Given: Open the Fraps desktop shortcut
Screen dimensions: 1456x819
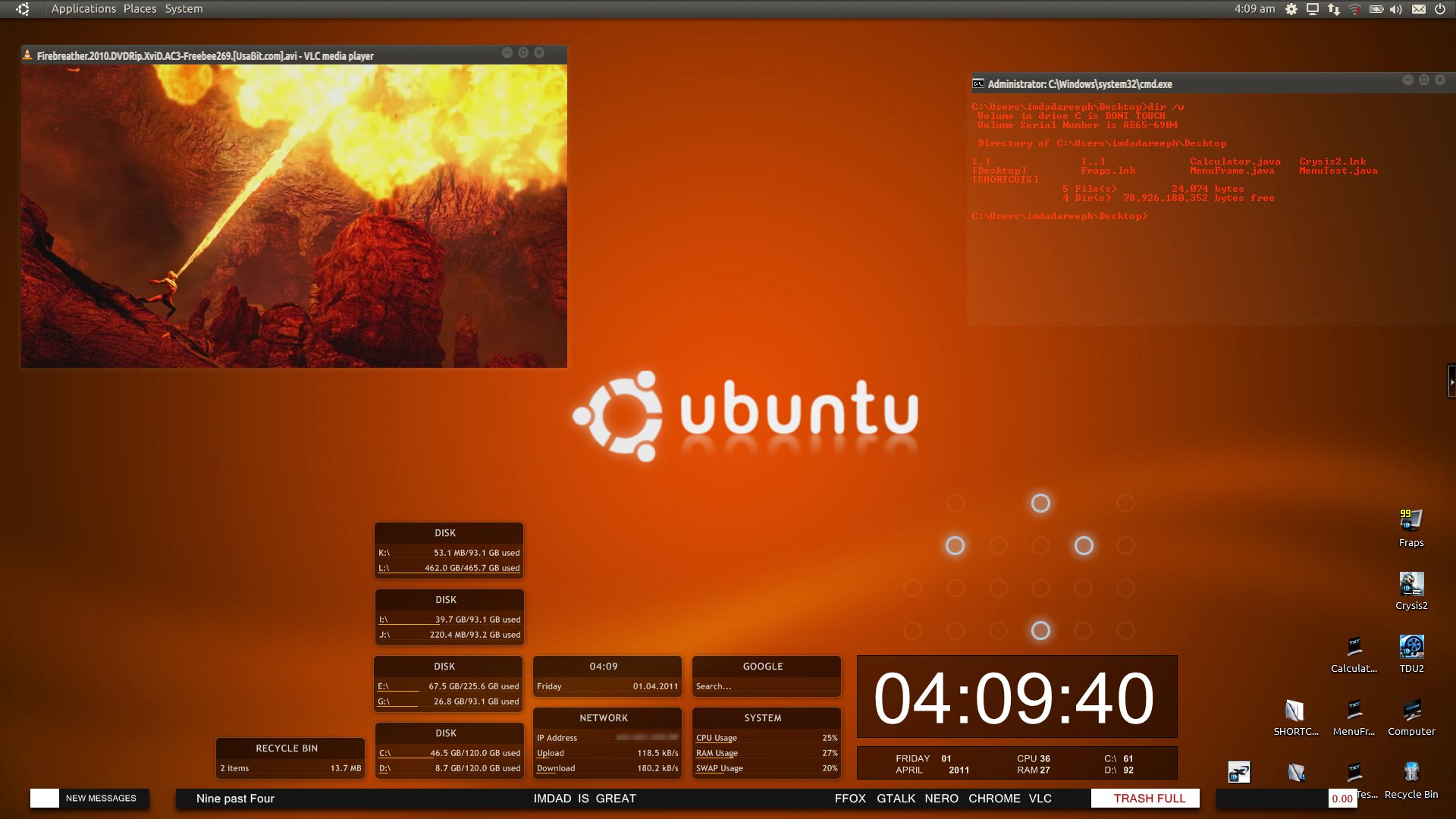Looking at the screenshot, I should [1410, 521].
